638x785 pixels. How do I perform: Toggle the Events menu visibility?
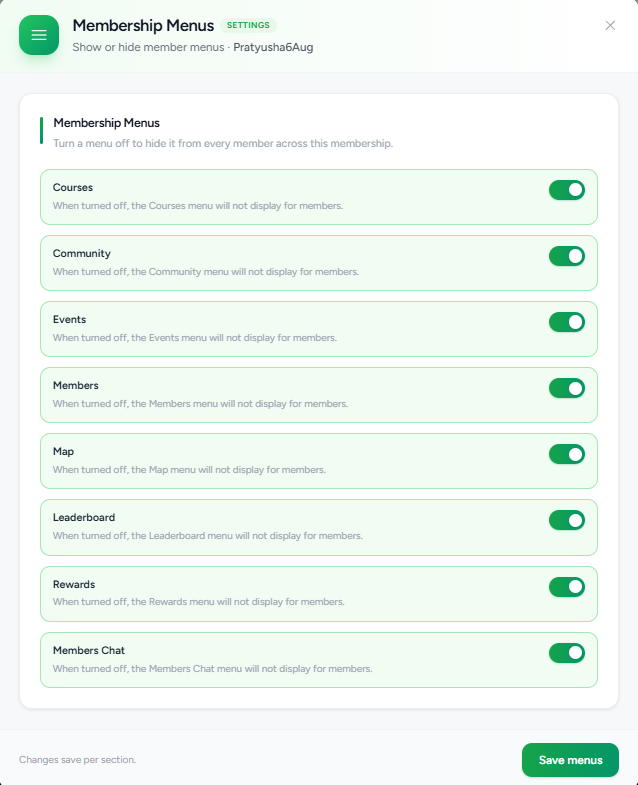(567, 322)
